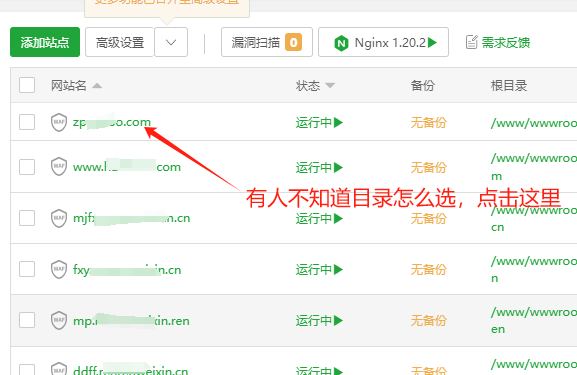Viewport: 577px width, 375px height.
Task: Open 高级设置 button
Action: 120,42
